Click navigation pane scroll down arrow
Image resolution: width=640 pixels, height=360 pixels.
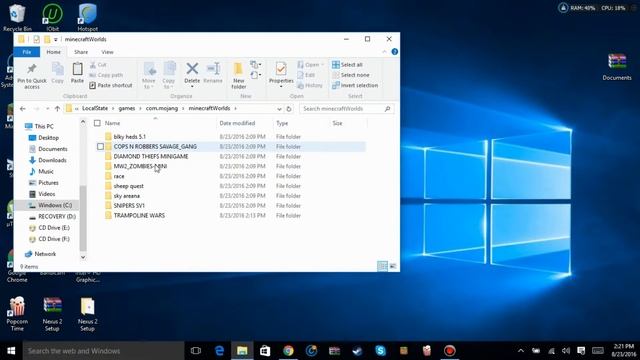click(x=83, y=257)
